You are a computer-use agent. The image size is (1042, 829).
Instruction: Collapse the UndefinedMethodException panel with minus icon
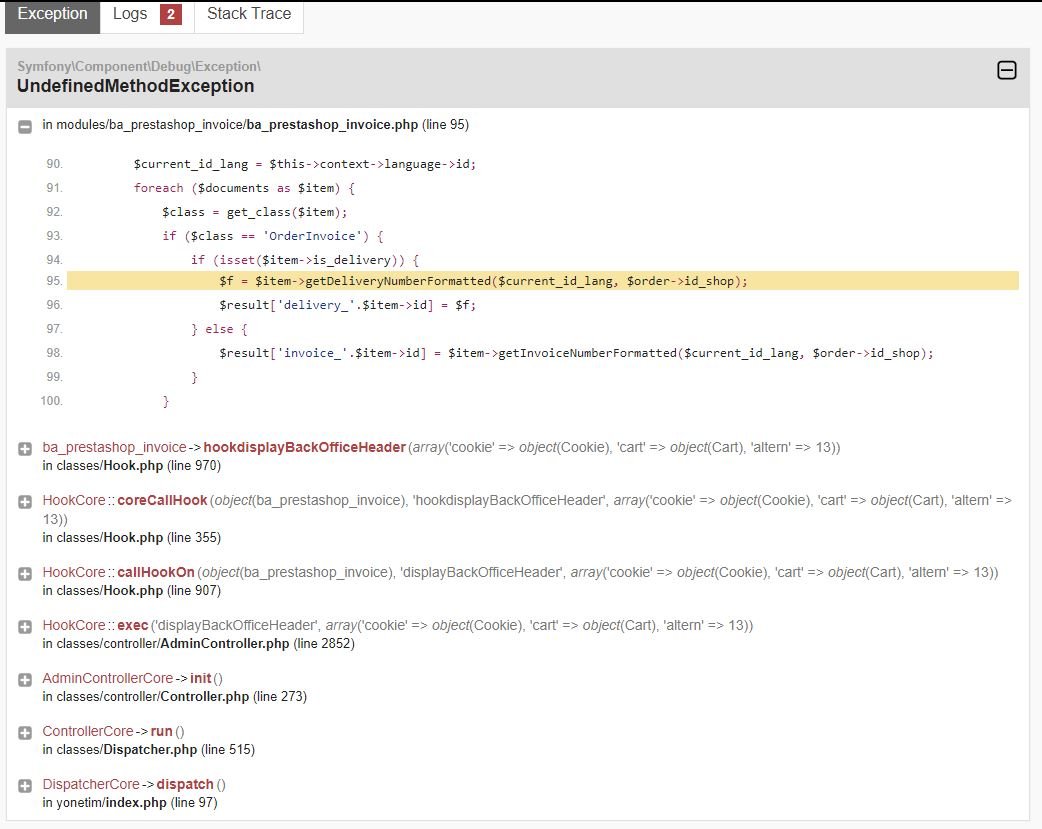1007,70
